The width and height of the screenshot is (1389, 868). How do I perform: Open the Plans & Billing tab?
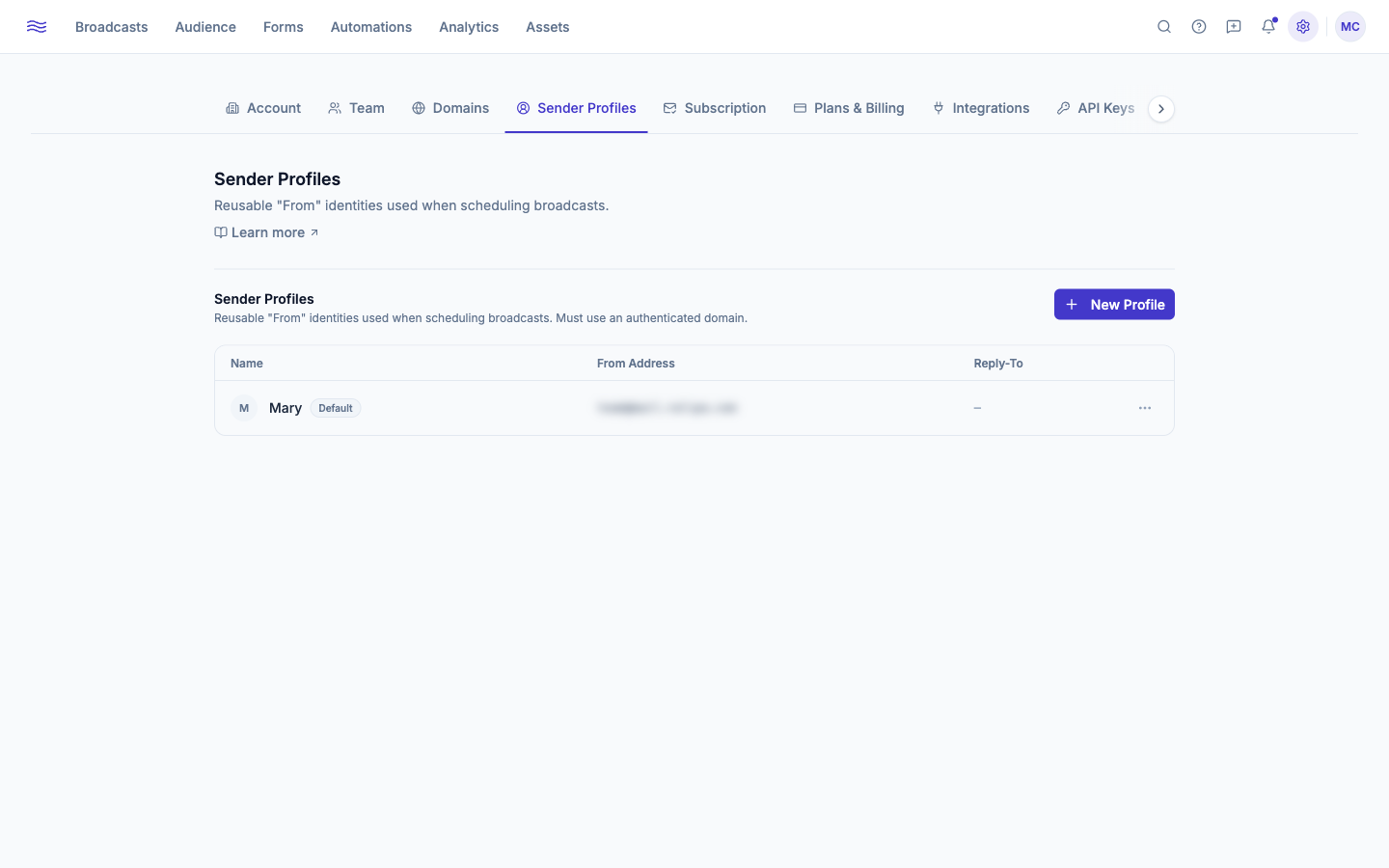[849, 108]
